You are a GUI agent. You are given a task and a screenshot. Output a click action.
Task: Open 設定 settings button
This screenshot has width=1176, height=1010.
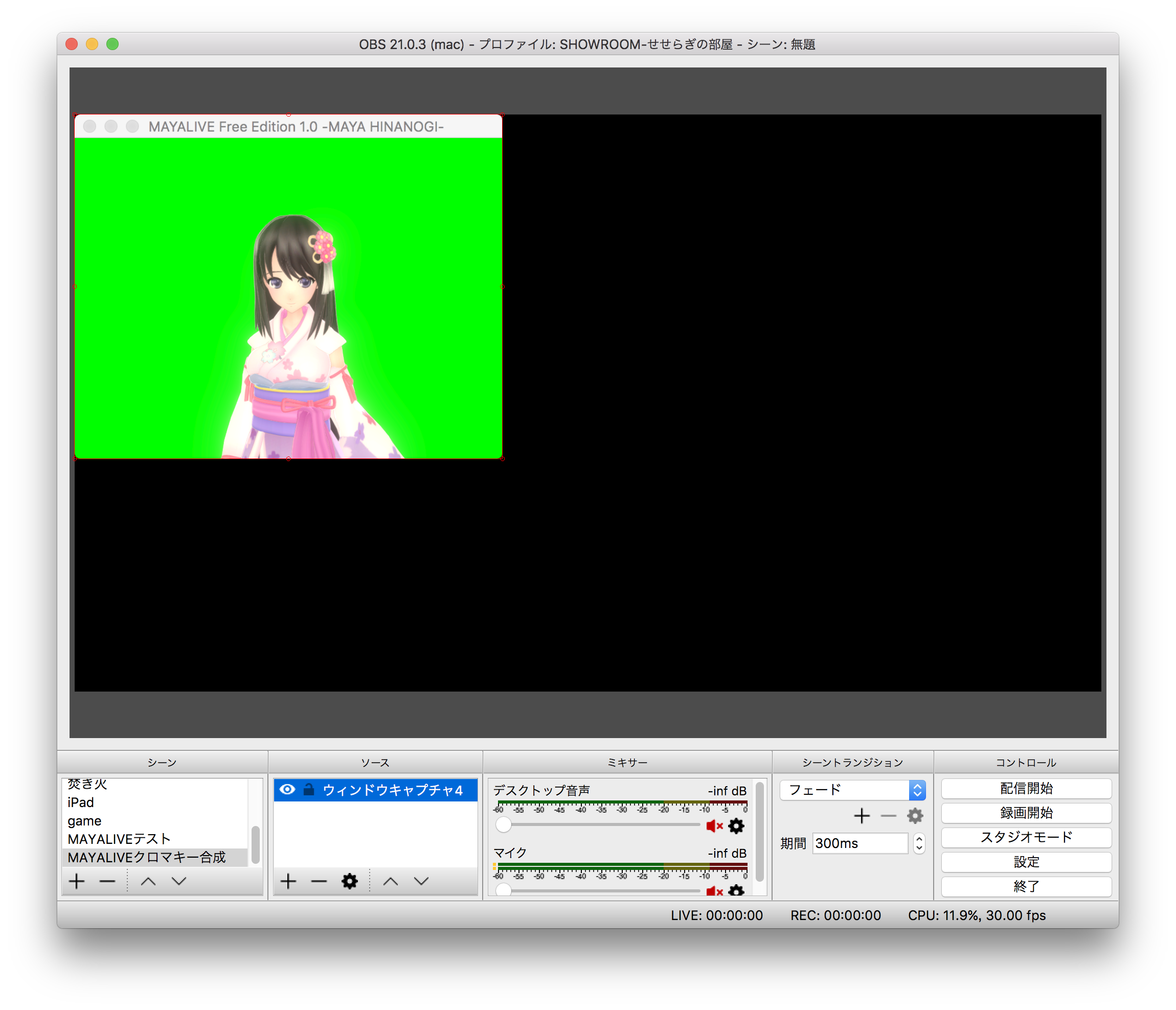point(1026,862)
